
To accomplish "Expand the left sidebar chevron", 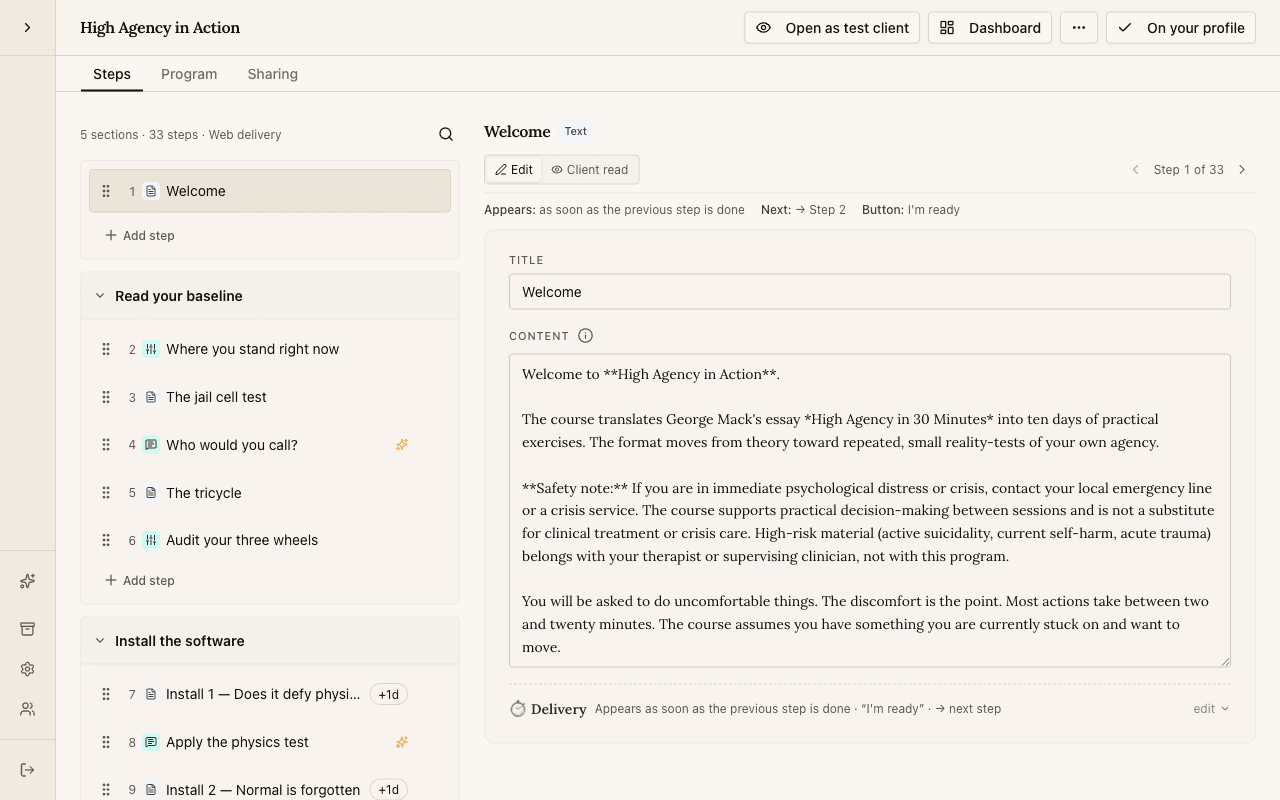I will [27, 28].
